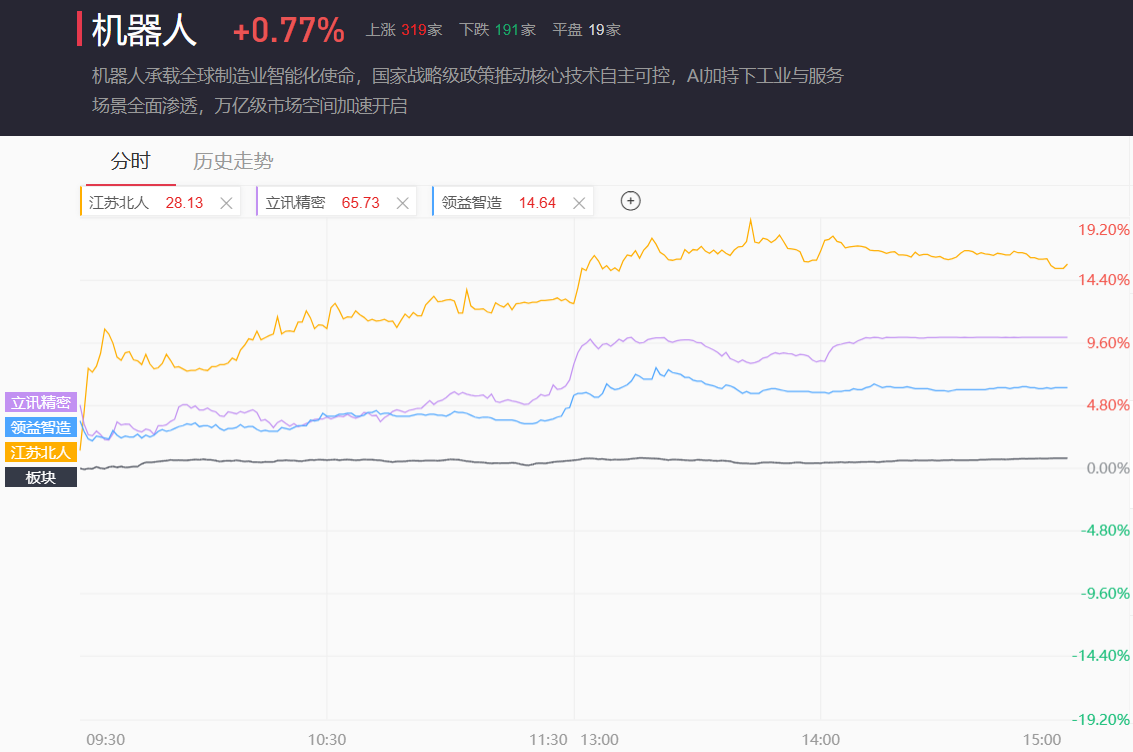Image resolution: width=1133 pixels, height=752 pixels.
Task: Click the 14:00 time axis label
Action: click(820, 739)
